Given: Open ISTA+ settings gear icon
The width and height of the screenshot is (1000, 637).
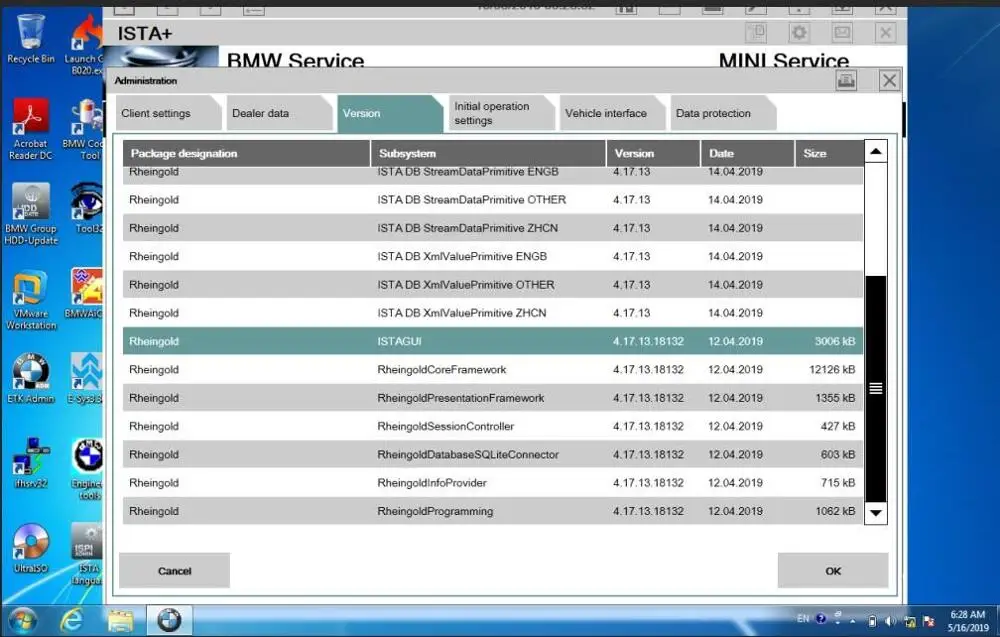Looking at the screenshot, I should [x=799, y=32].
